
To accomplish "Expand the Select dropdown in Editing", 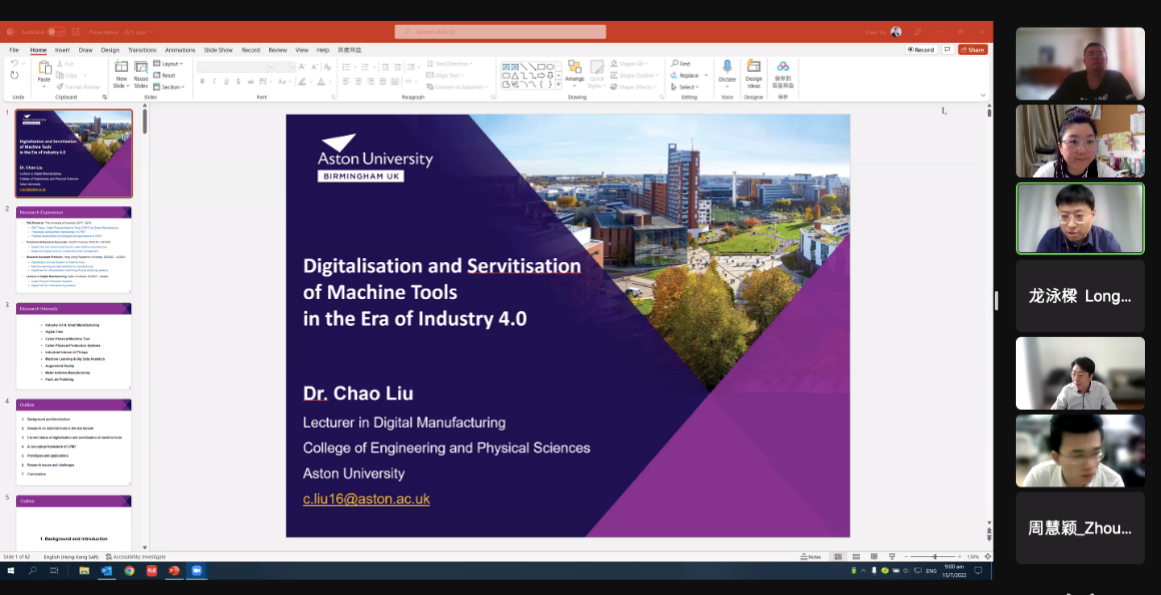I will (x=686, y=87).
